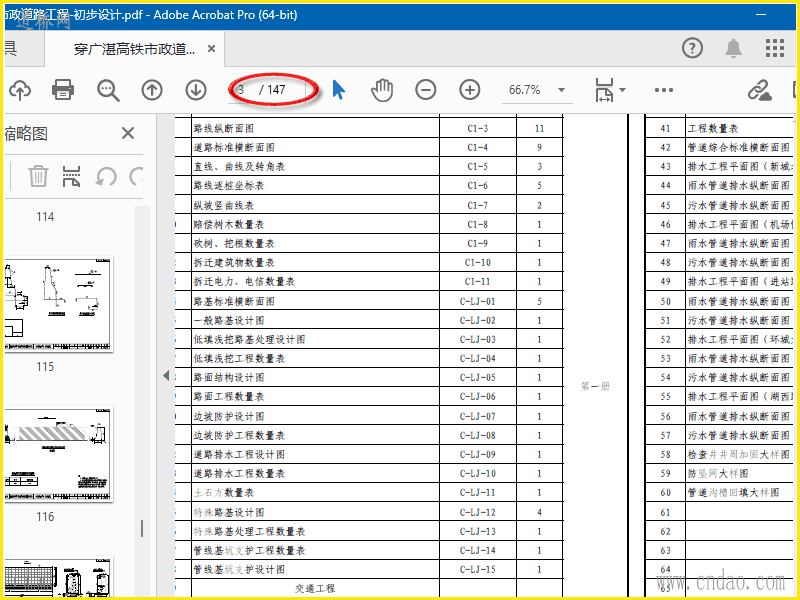Click drawing number C1-6

(478, 186)
